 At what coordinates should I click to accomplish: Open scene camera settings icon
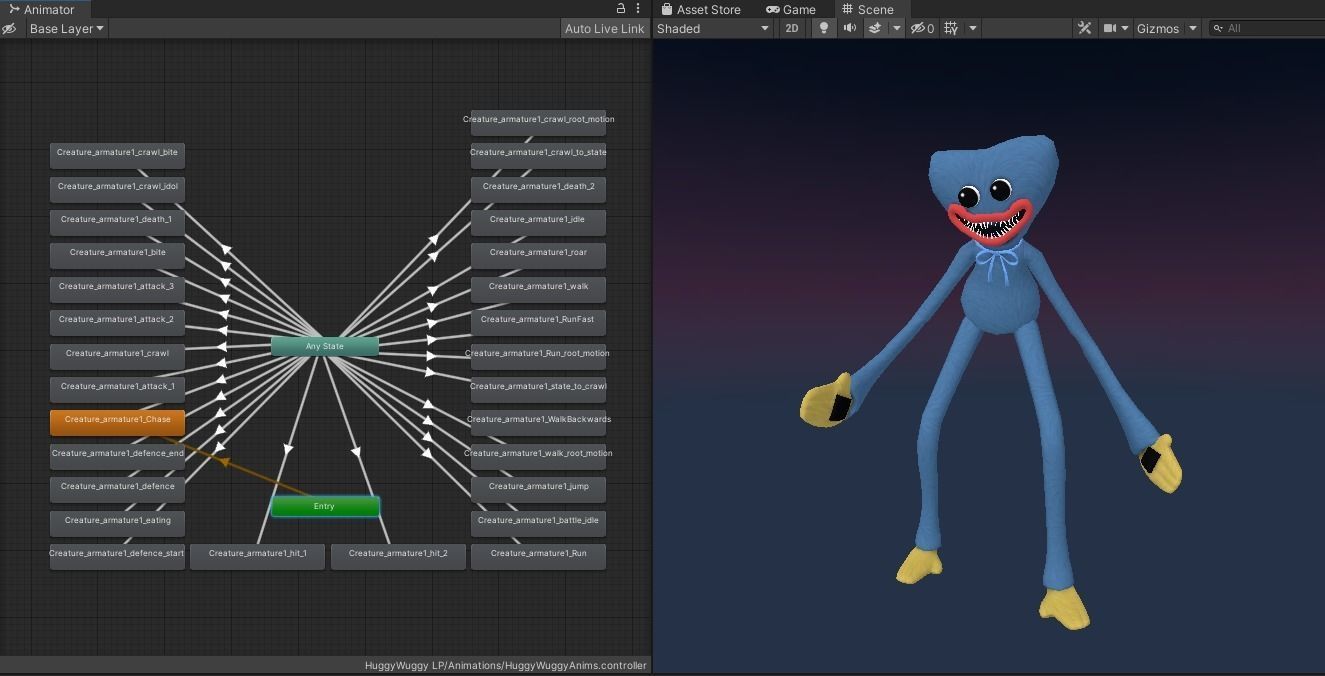pyautogui.click(x=1110, y=29)
